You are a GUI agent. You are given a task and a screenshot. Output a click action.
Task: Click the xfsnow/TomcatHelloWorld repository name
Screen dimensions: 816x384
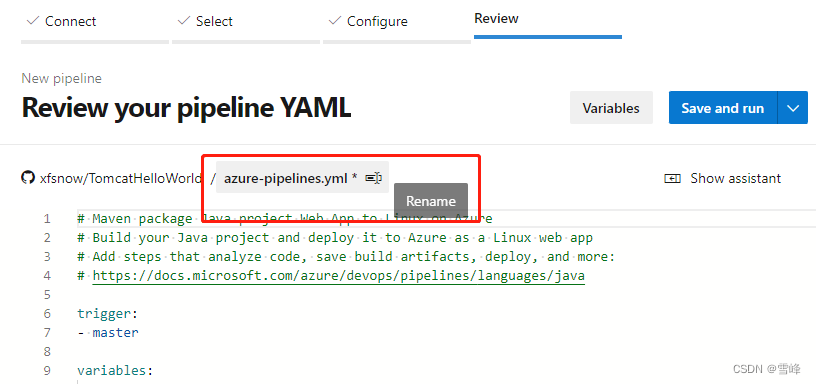121,178
